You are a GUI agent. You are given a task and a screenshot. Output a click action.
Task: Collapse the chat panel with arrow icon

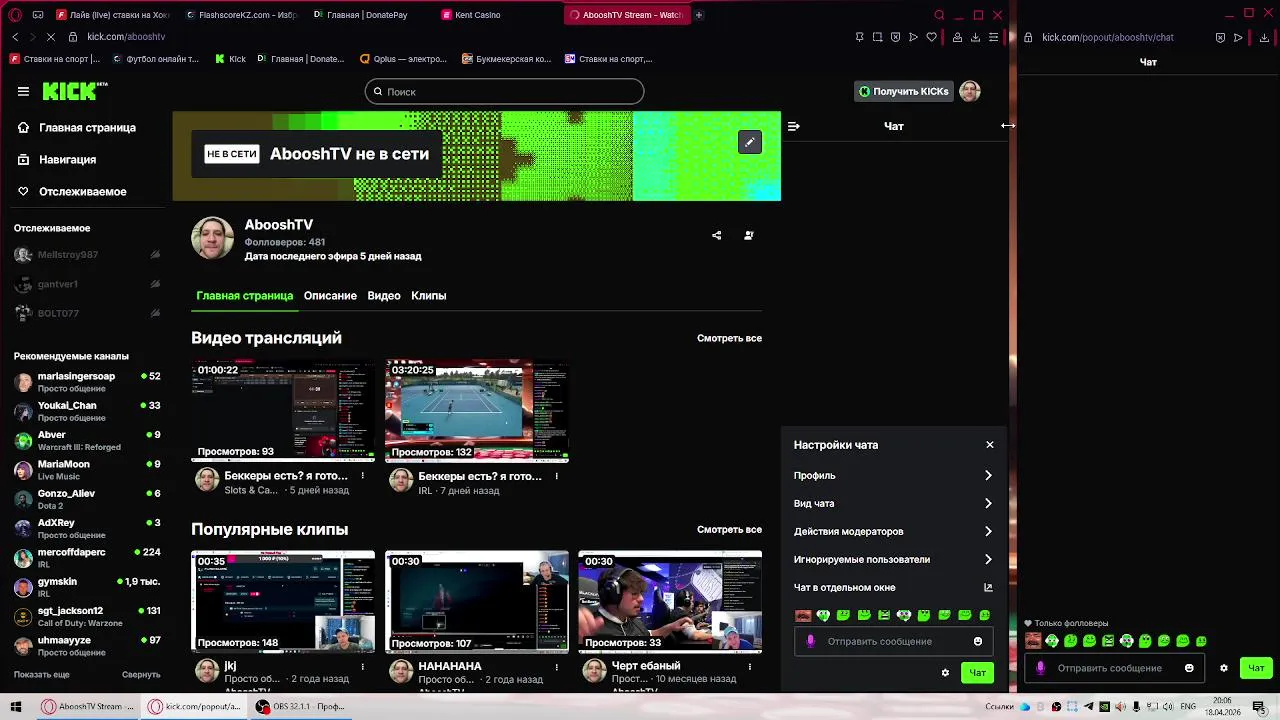[793, 126]
